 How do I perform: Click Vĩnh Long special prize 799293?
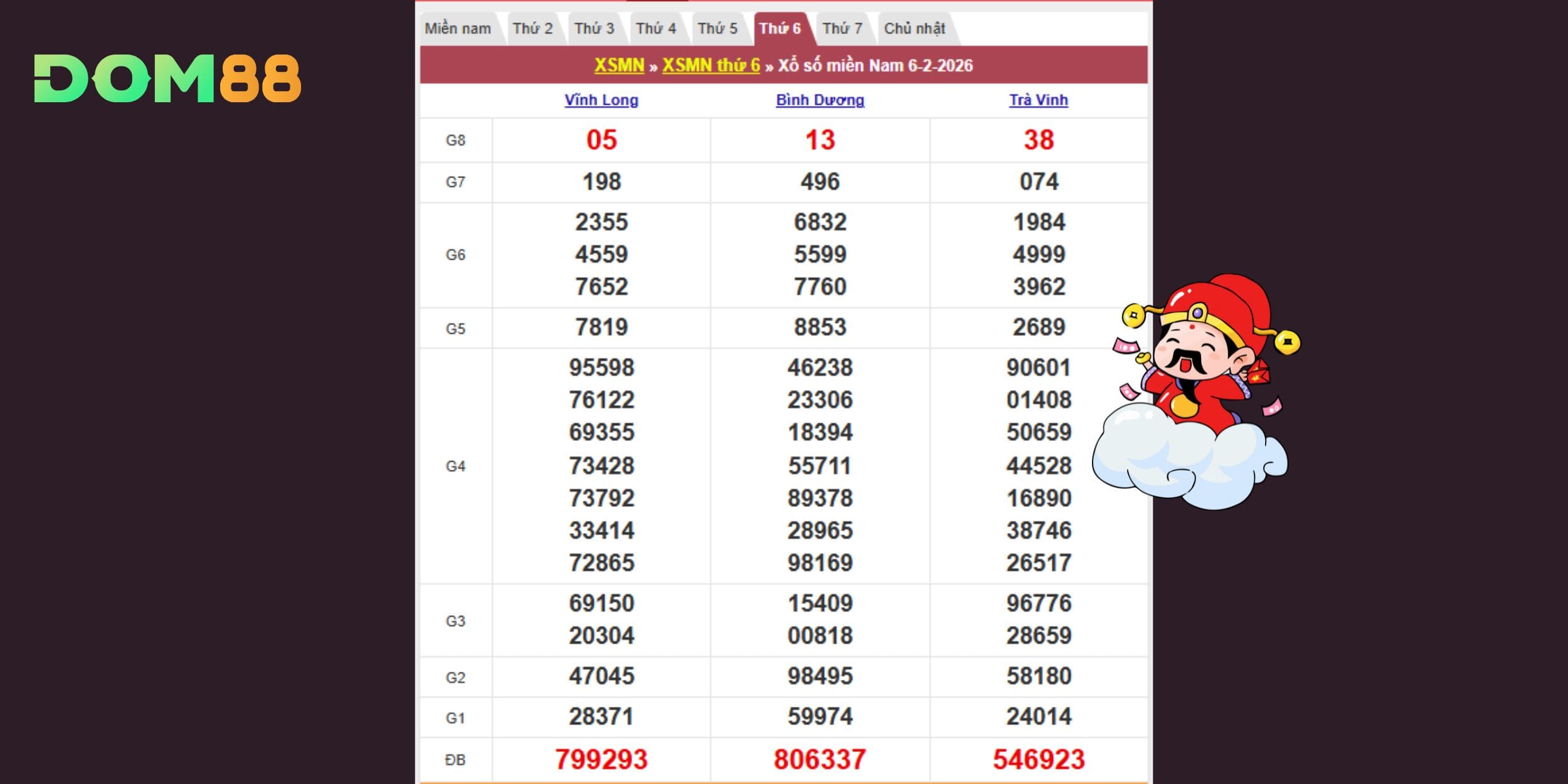click(x=601, y=759)
